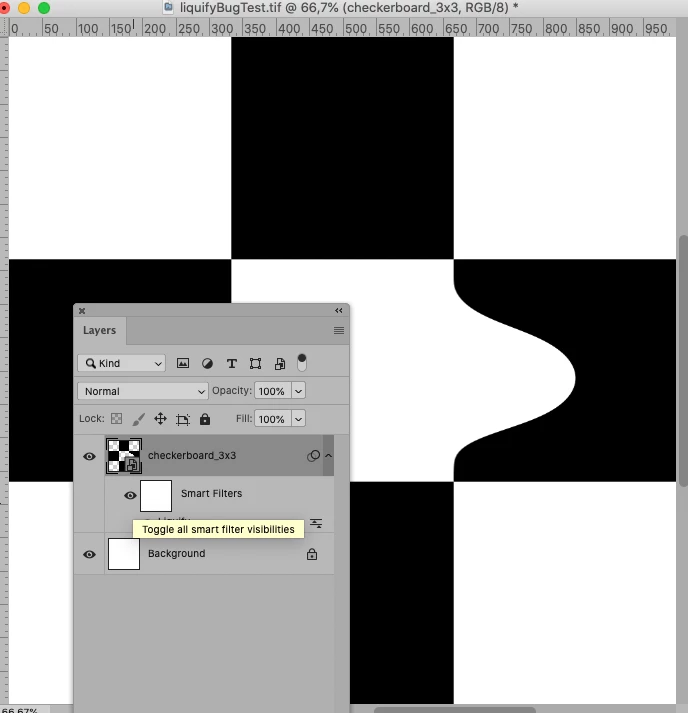This screenshot has height=713, width=688.
Task: Click the vertical scrollbar of the document
Action: pyautogui.click(x=683, y=362)
